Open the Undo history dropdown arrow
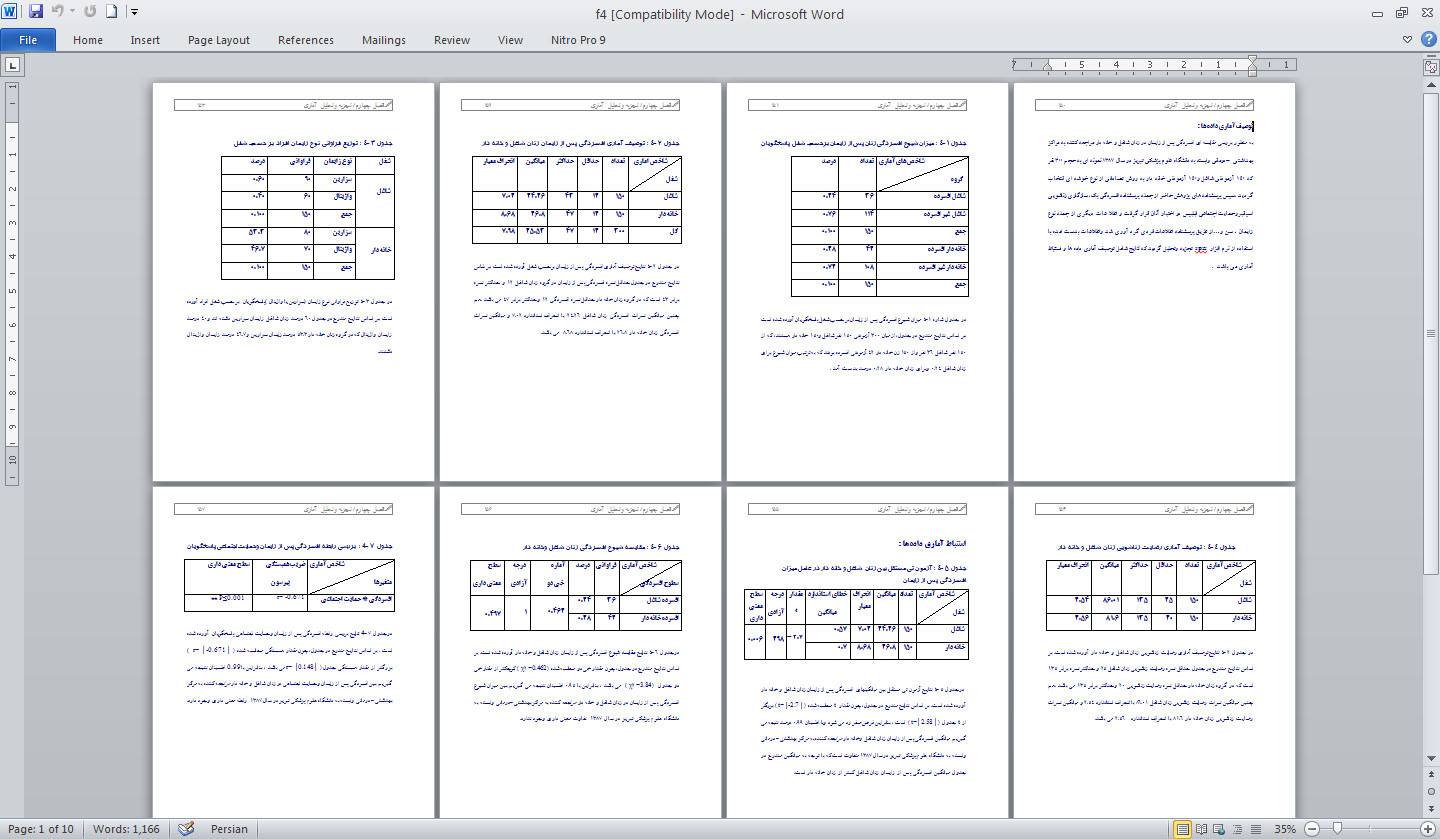1440x839 pixels. tap(72, 13)
